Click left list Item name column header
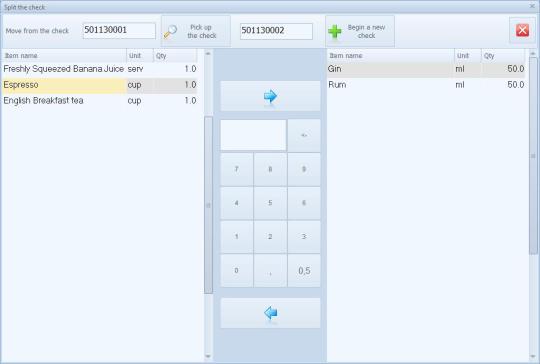Screen dimensions: 540x364 (64, 55)
